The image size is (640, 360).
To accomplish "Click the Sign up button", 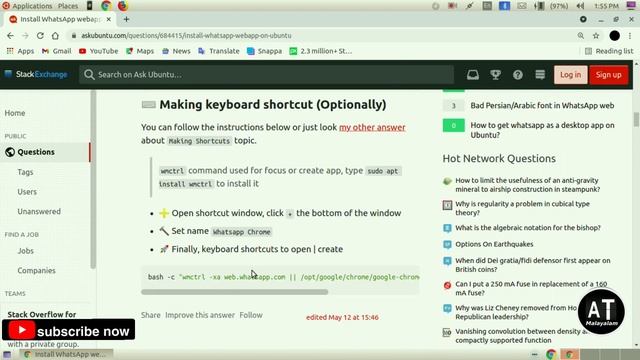I will click(x=608, y=75).
